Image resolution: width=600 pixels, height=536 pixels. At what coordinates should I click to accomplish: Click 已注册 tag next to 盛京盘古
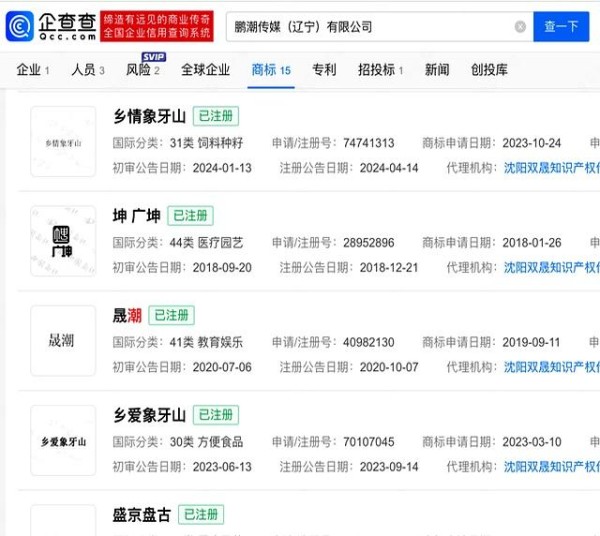[x=201, y=515]
